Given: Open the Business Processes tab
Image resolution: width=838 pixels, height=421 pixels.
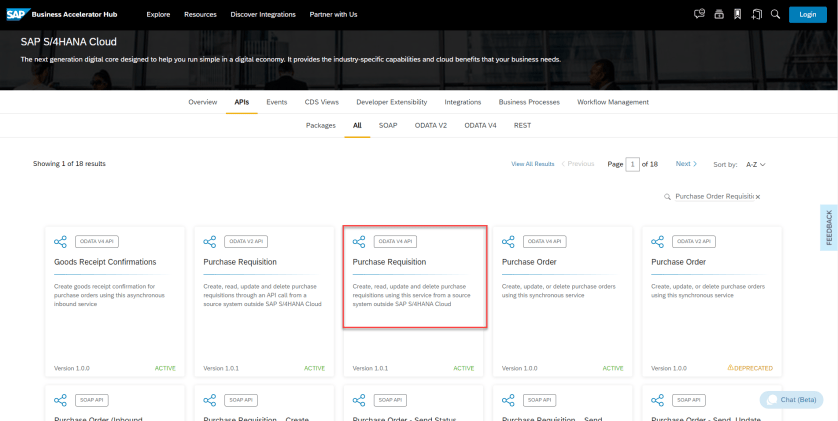Looking at the screenshot, I should coord(529,102).
